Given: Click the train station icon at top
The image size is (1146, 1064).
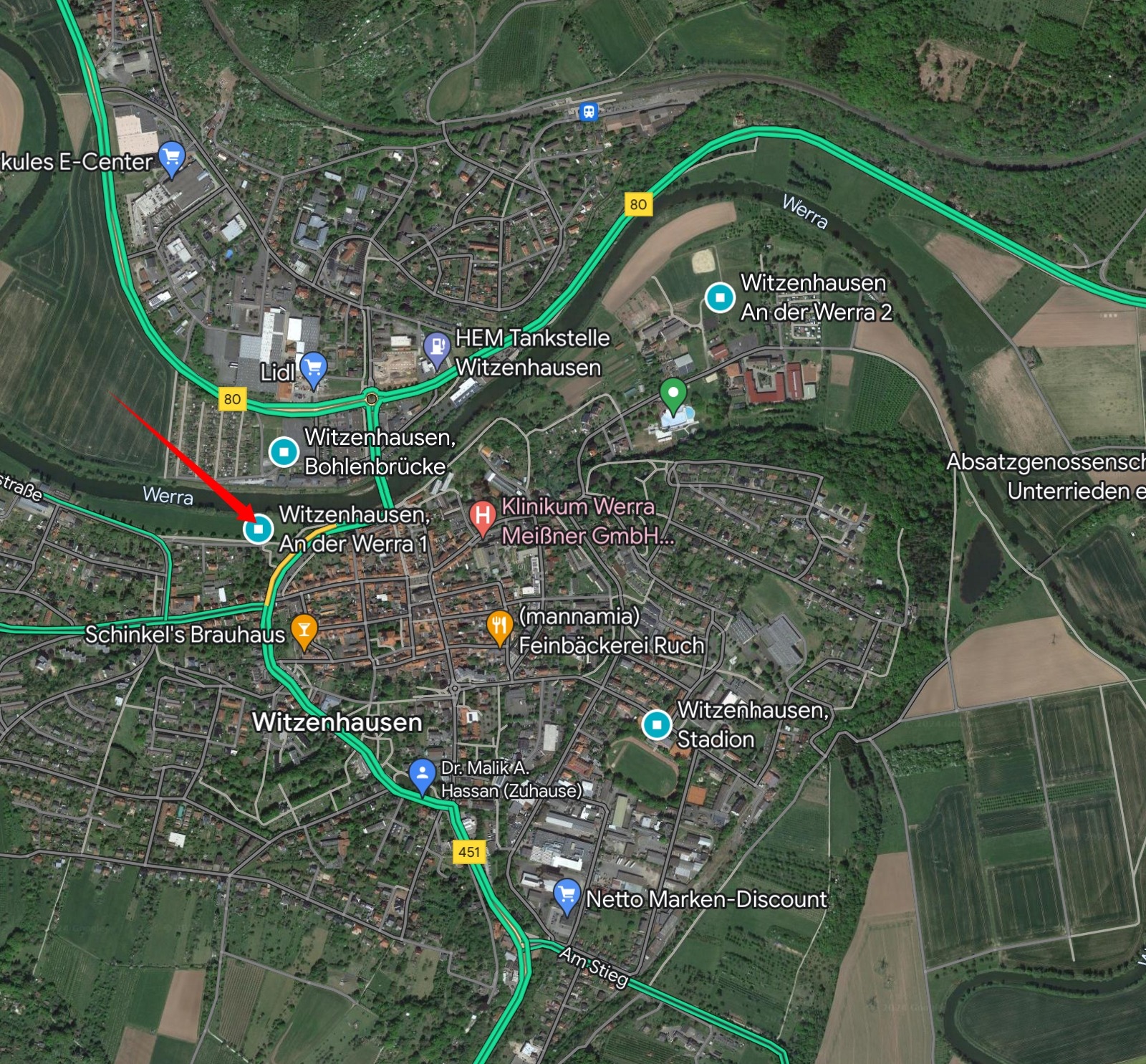Looking at the screenshot, I should [x=588, y=112].
